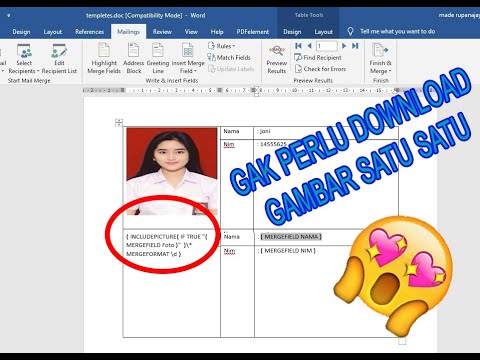Click the MERGEFIELD NAMA field
This screenshot has width=480, height=360.
[291, 237]
